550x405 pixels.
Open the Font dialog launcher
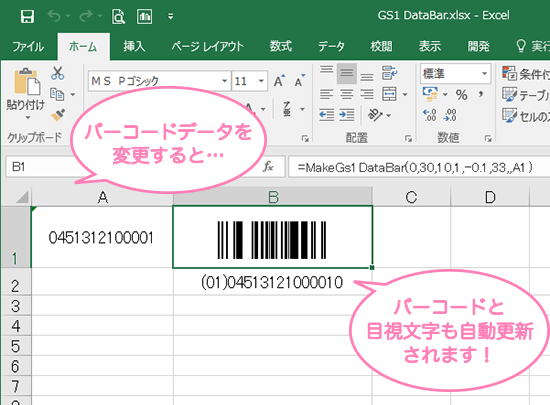click(x=305, y=139)
